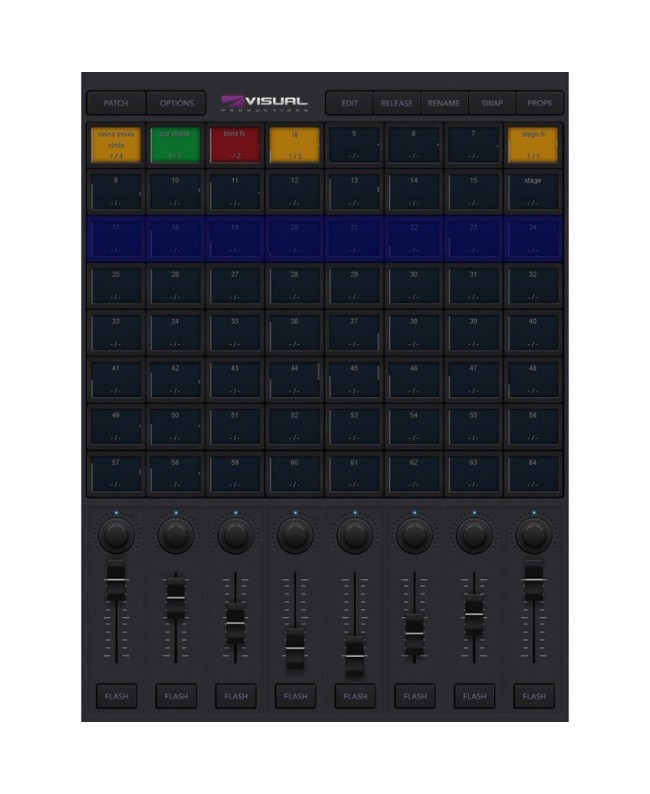Trigger the green 'par chase' cue pad
The height and width of the screenshot is (794, 650).
click(175, 145)
